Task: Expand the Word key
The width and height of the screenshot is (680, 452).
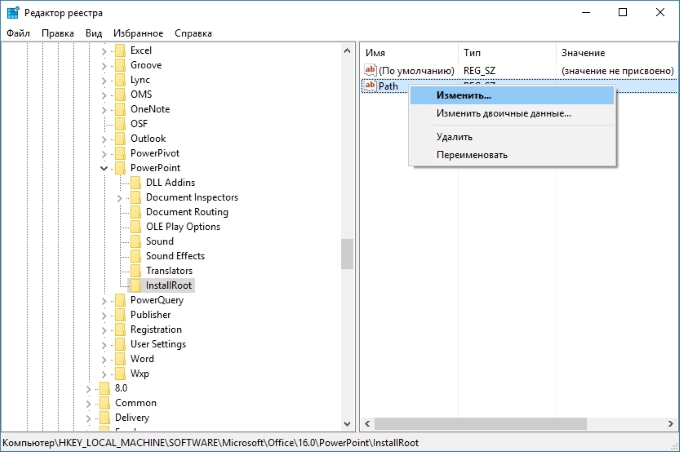Action: point(104,360)
